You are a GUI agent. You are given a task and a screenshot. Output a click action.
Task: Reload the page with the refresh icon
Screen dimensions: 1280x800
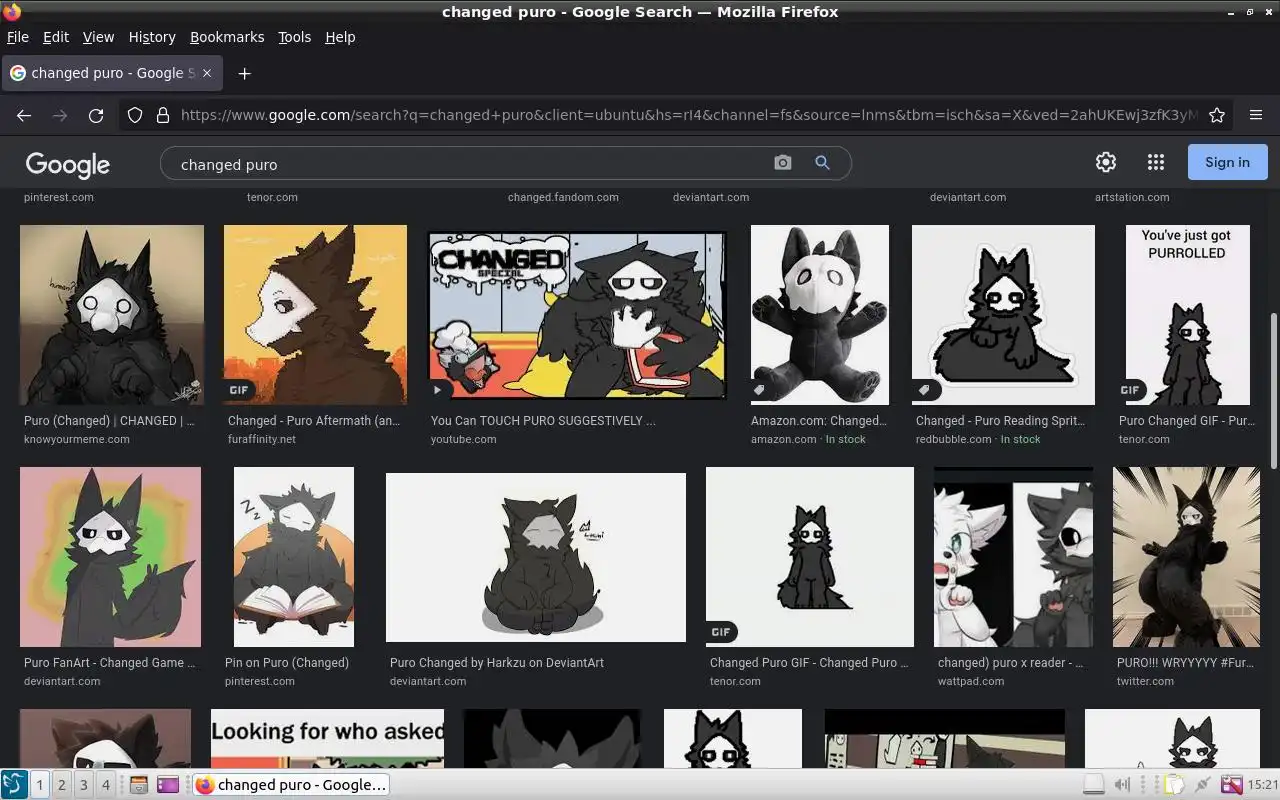click(x=96, y=115)
